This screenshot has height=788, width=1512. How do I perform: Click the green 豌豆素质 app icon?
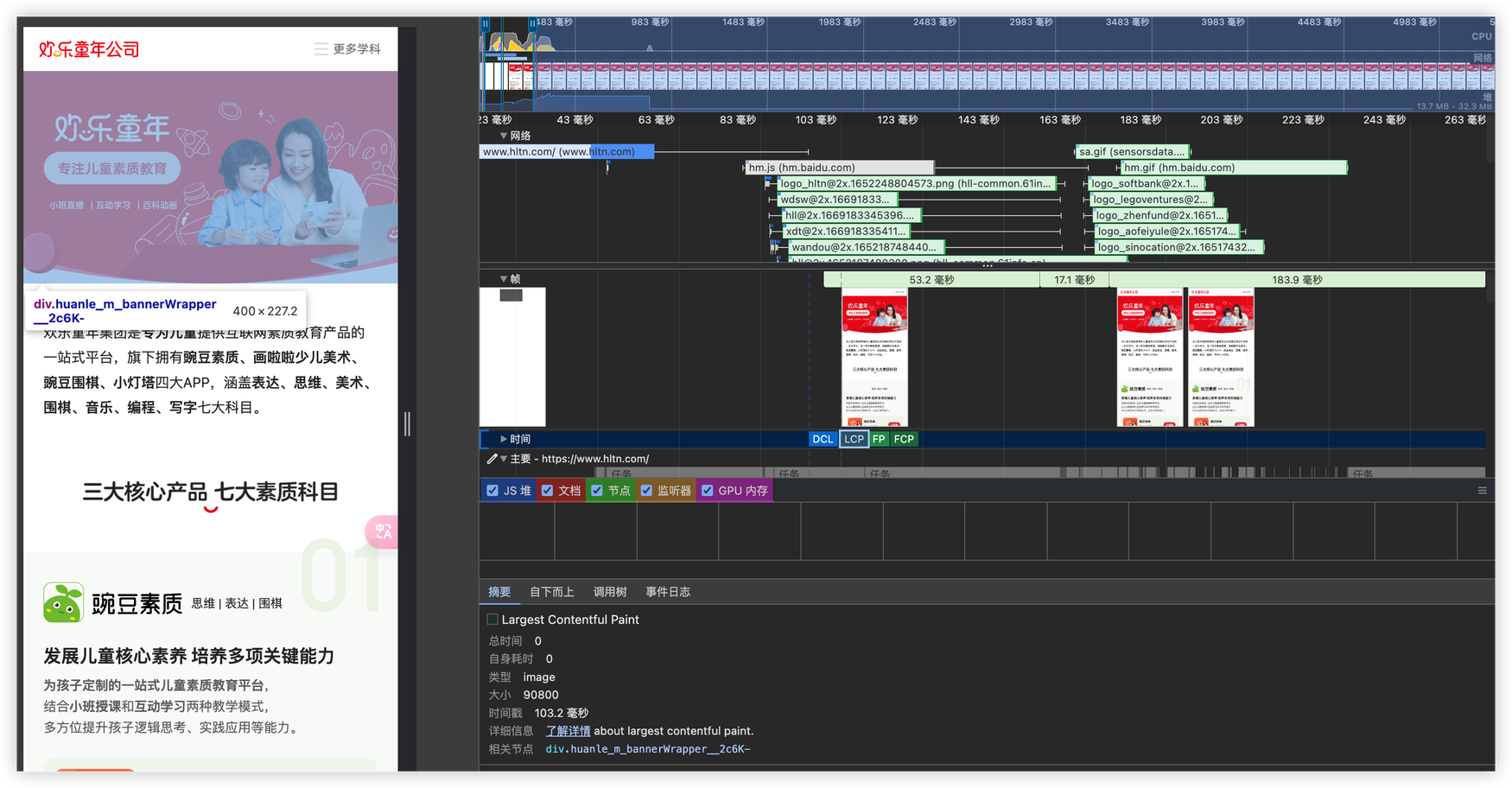[x=63, y=603]
